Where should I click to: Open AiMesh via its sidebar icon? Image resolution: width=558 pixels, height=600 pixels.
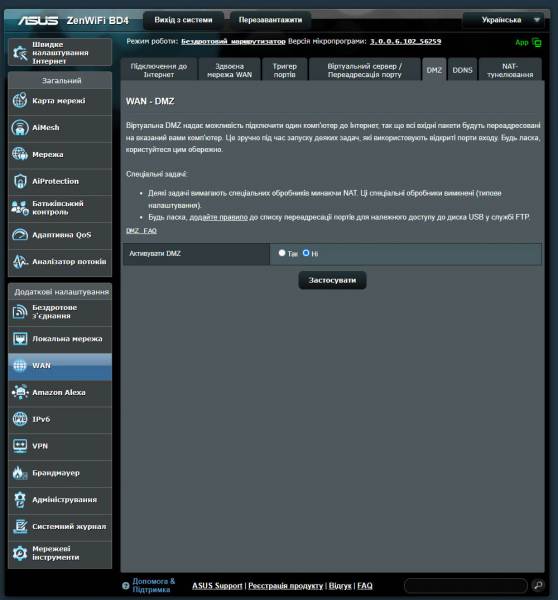coord(20,127)
